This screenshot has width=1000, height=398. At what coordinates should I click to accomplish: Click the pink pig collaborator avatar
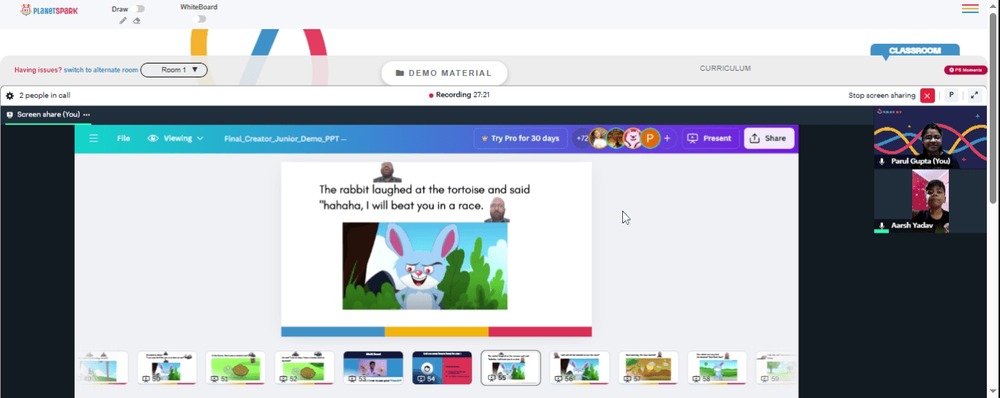point(632,138)
